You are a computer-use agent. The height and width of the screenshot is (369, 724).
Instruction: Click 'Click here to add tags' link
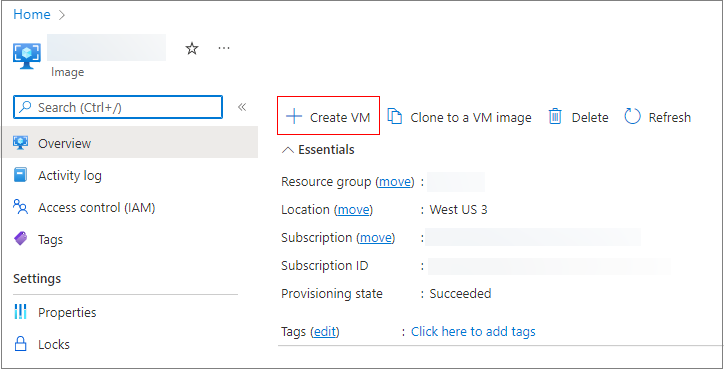pos(473,332)
